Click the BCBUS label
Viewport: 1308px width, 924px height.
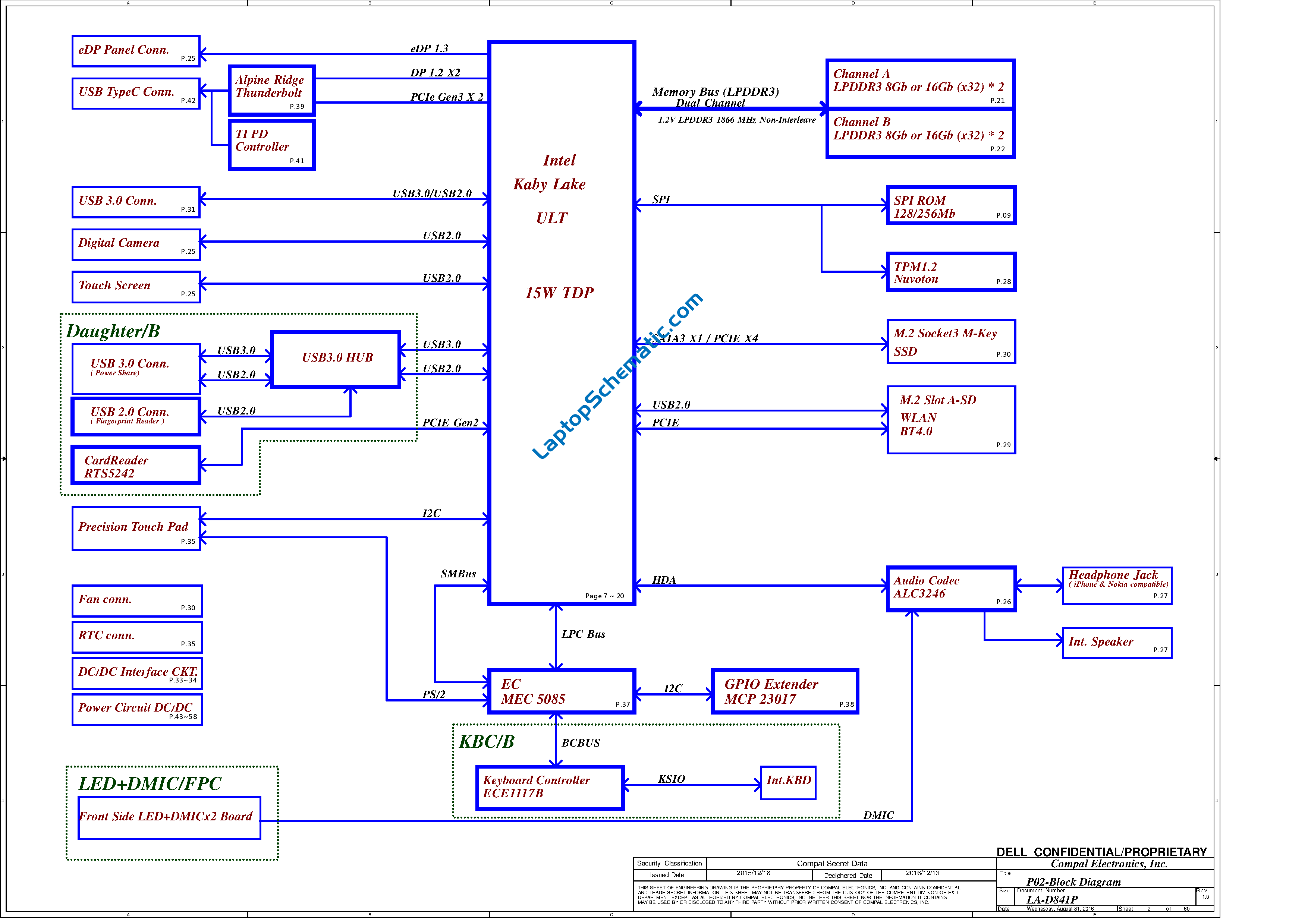581,743
